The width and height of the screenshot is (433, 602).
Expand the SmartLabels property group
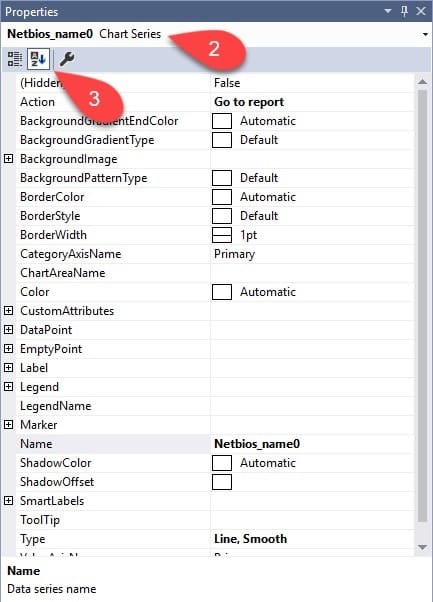click(8, 501)
